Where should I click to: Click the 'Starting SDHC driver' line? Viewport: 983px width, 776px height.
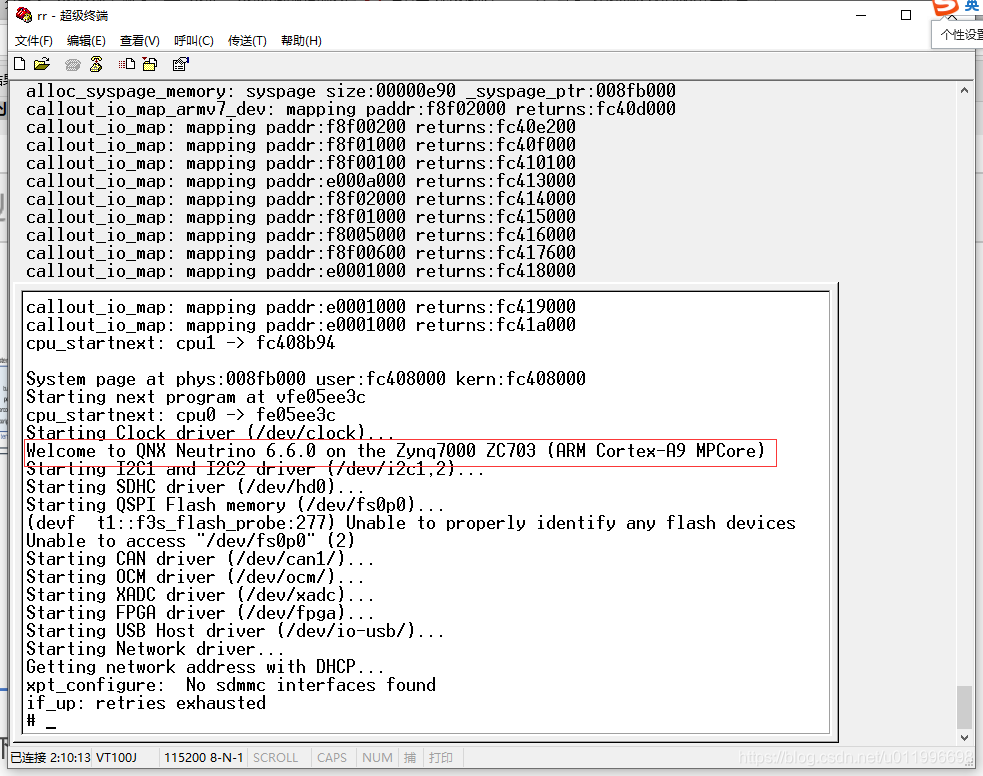coord(195,486)
